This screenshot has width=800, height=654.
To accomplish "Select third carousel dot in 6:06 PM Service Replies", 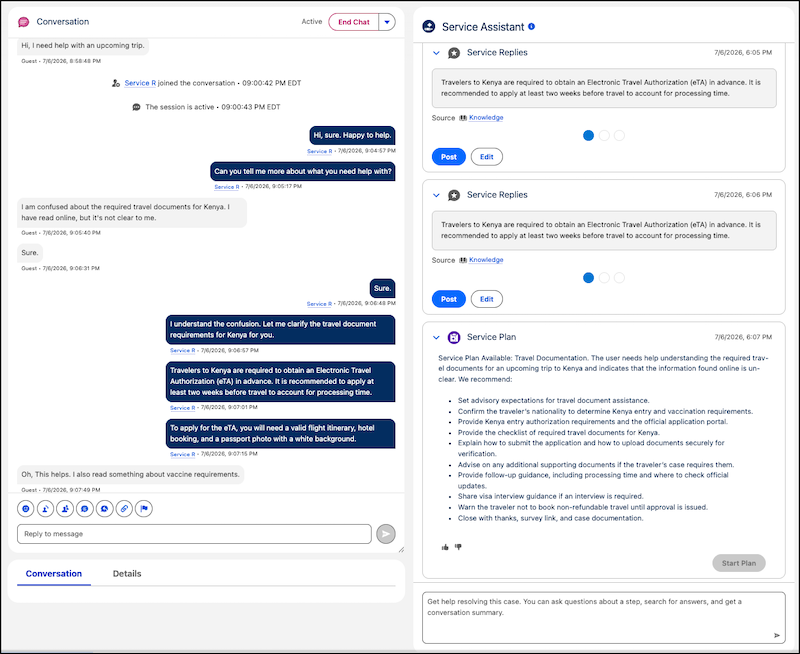I will pyautogui.click(x=619, y=278).
